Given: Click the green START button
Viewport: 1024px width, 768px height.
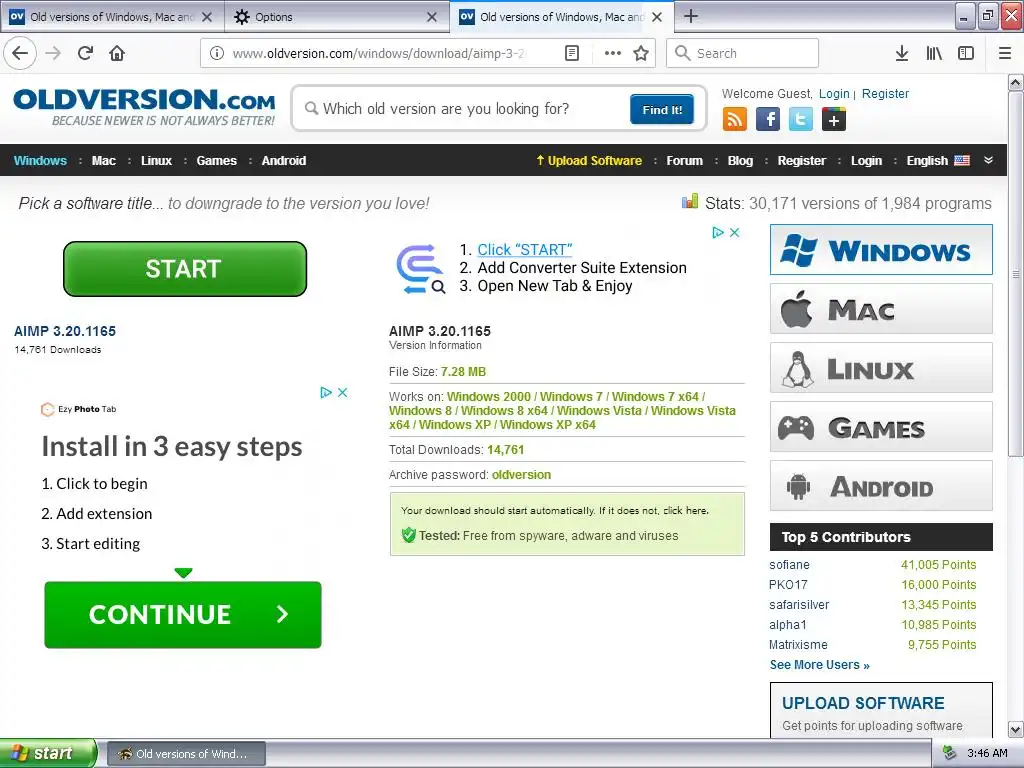Looking at the screenshot, I should click(185, 268).
